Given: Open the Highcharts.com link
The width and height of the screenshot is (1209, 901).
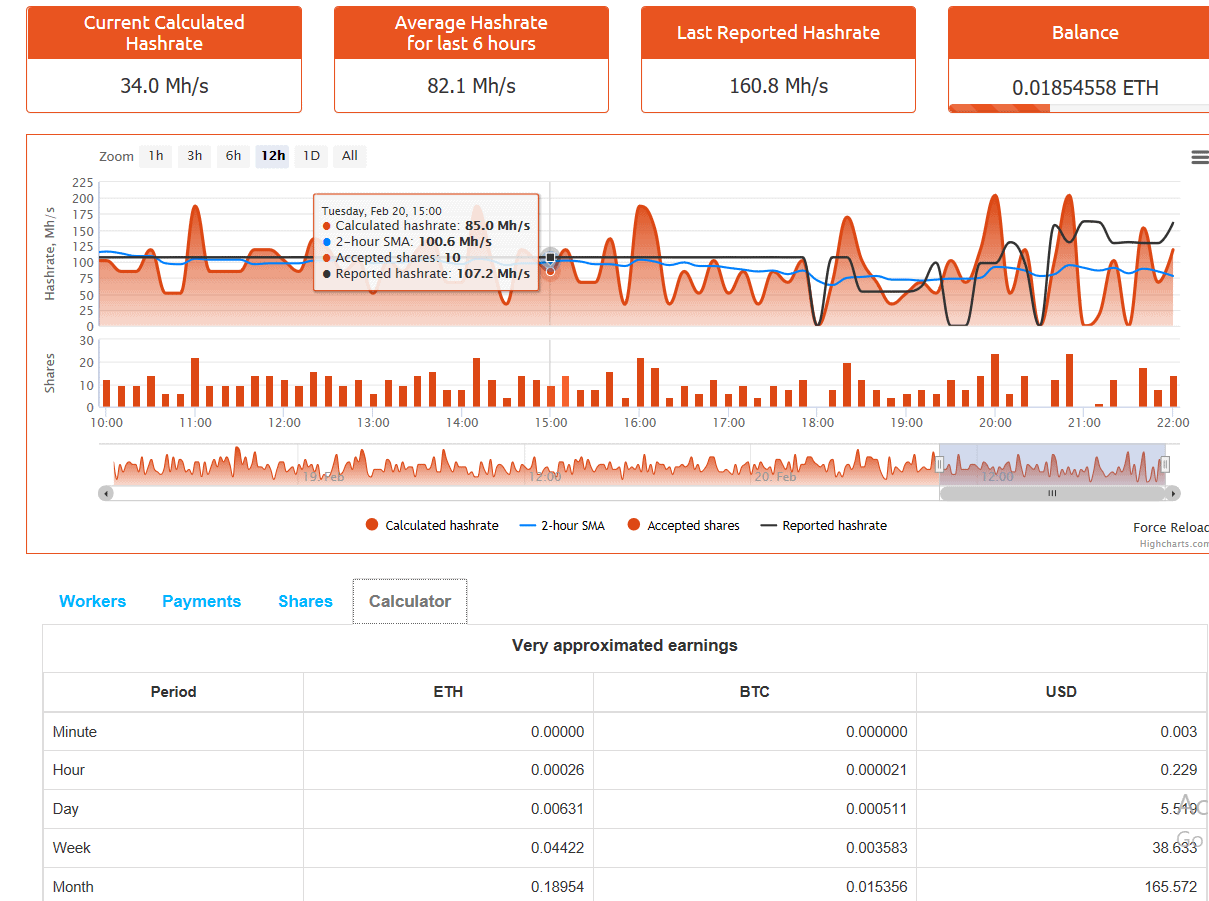Looking at the screenshot, I should click(x=1176, y=543).
